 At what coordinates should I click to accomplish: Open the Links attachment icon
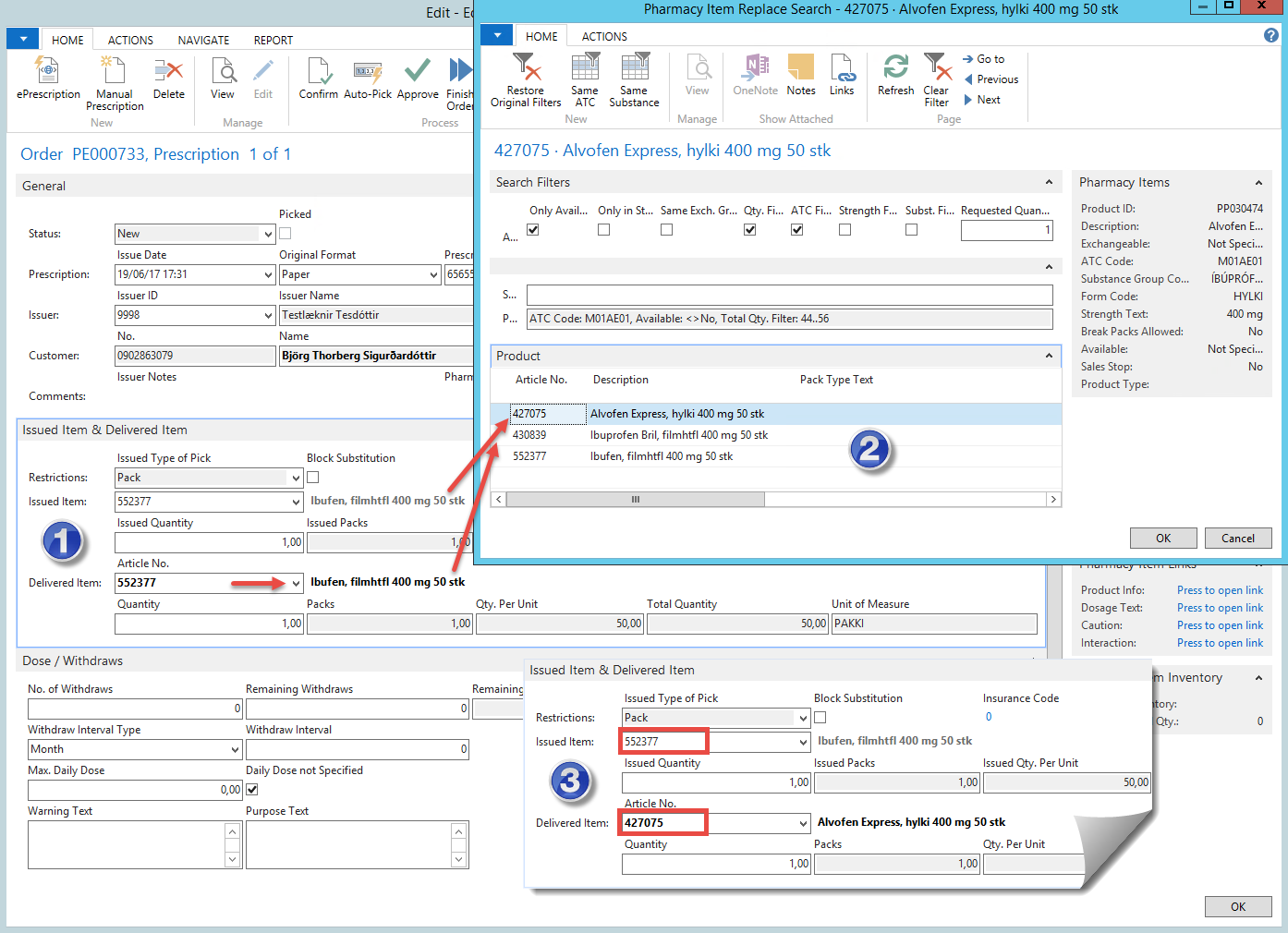point(842,68)
